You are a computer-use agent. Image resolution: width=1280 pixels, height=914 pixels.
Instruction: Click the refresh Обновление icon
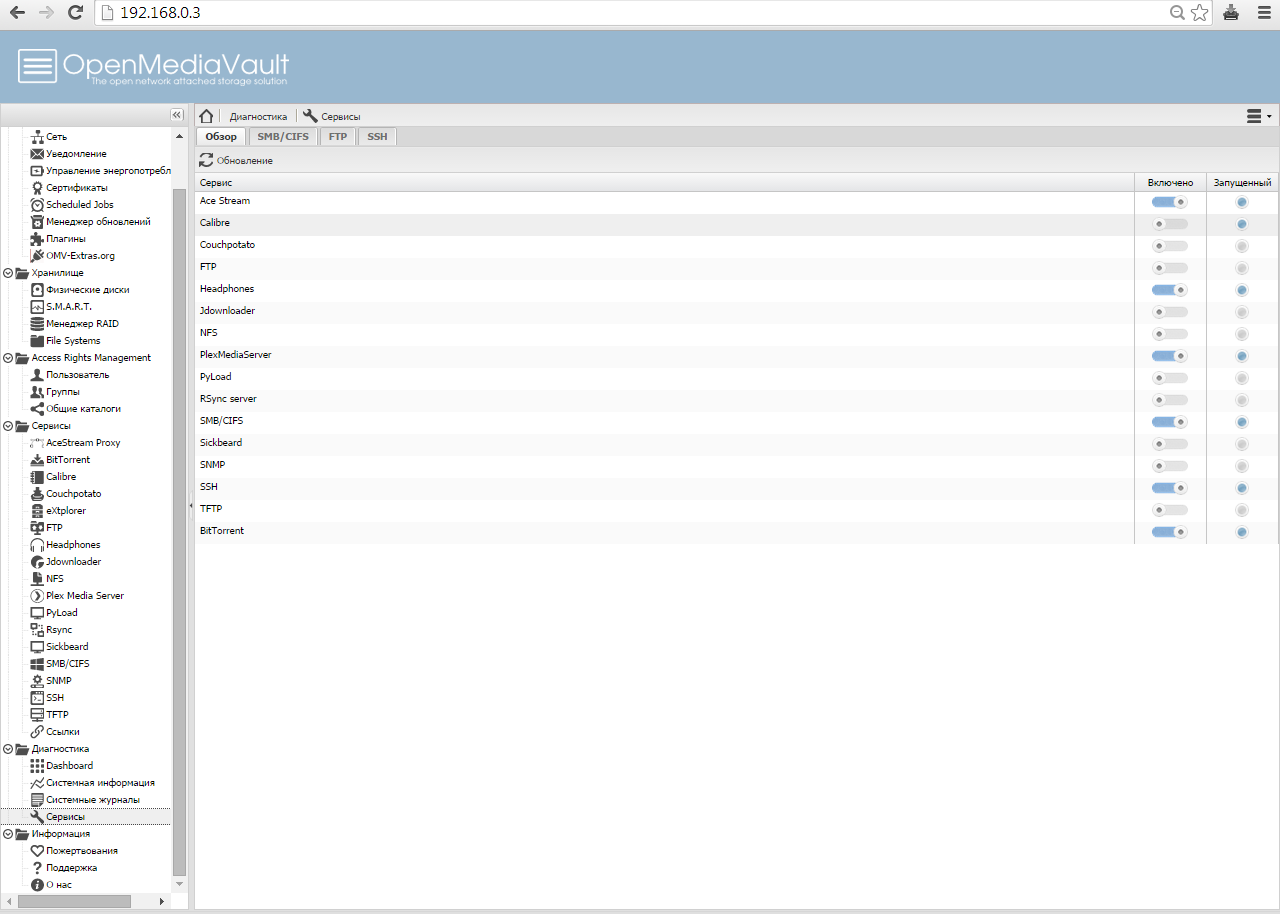pos(206,160)
